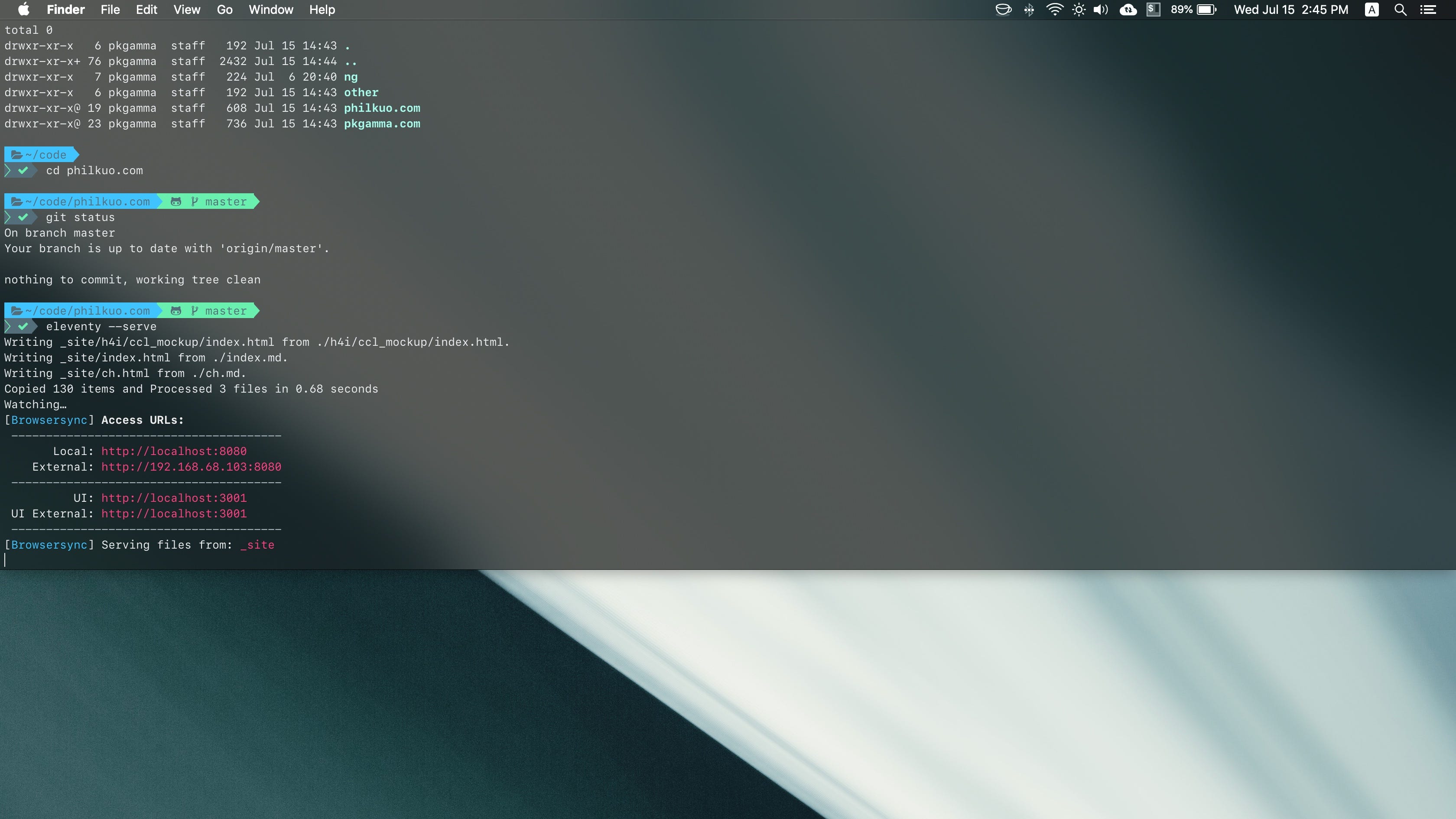
Task: Open the Bluetooth status menu
Action: pyautogui.click(x=1029, y=10)
